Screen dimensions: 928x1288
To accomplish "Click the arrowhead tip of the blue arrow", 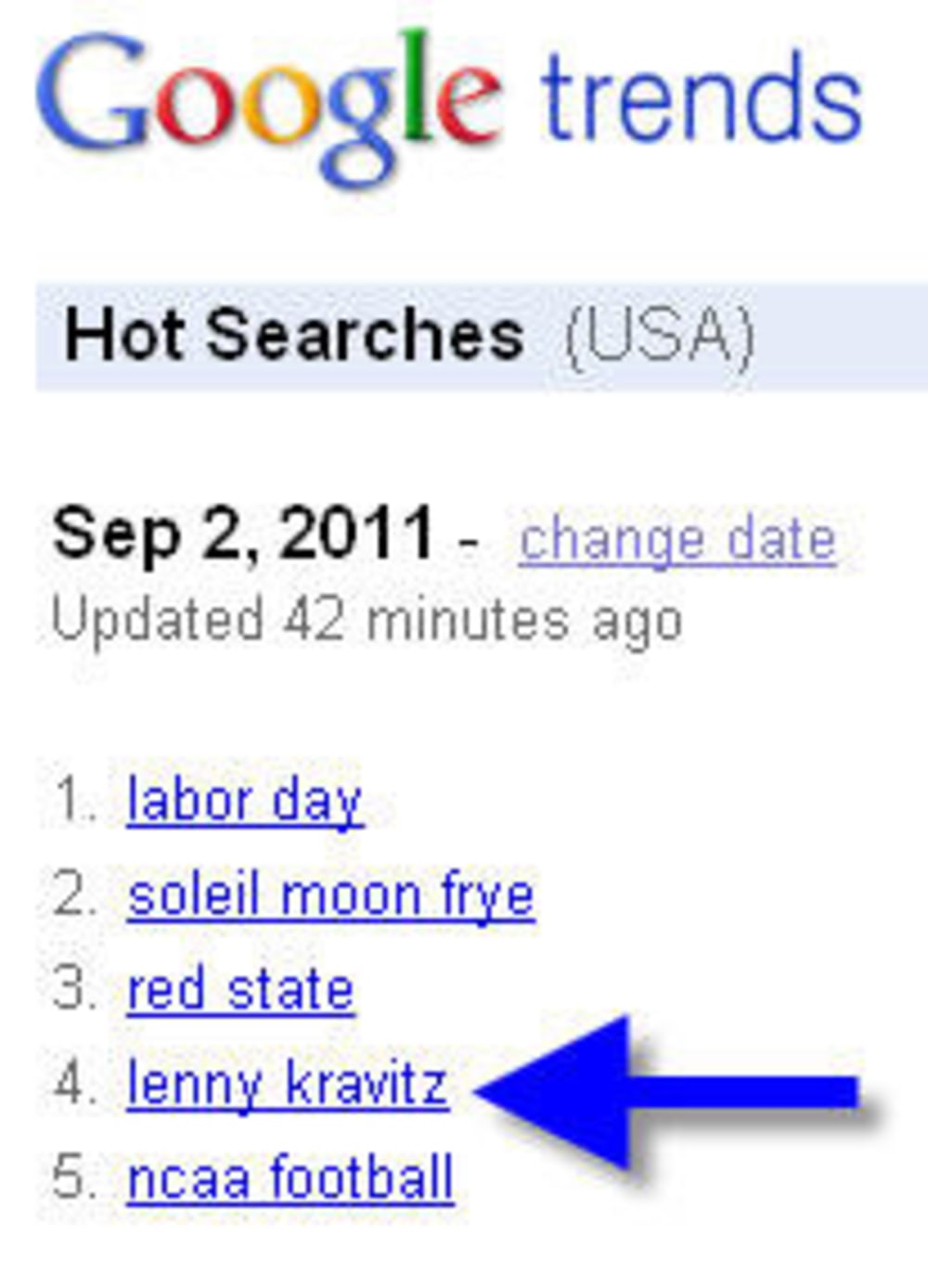I will point(492,1091).
